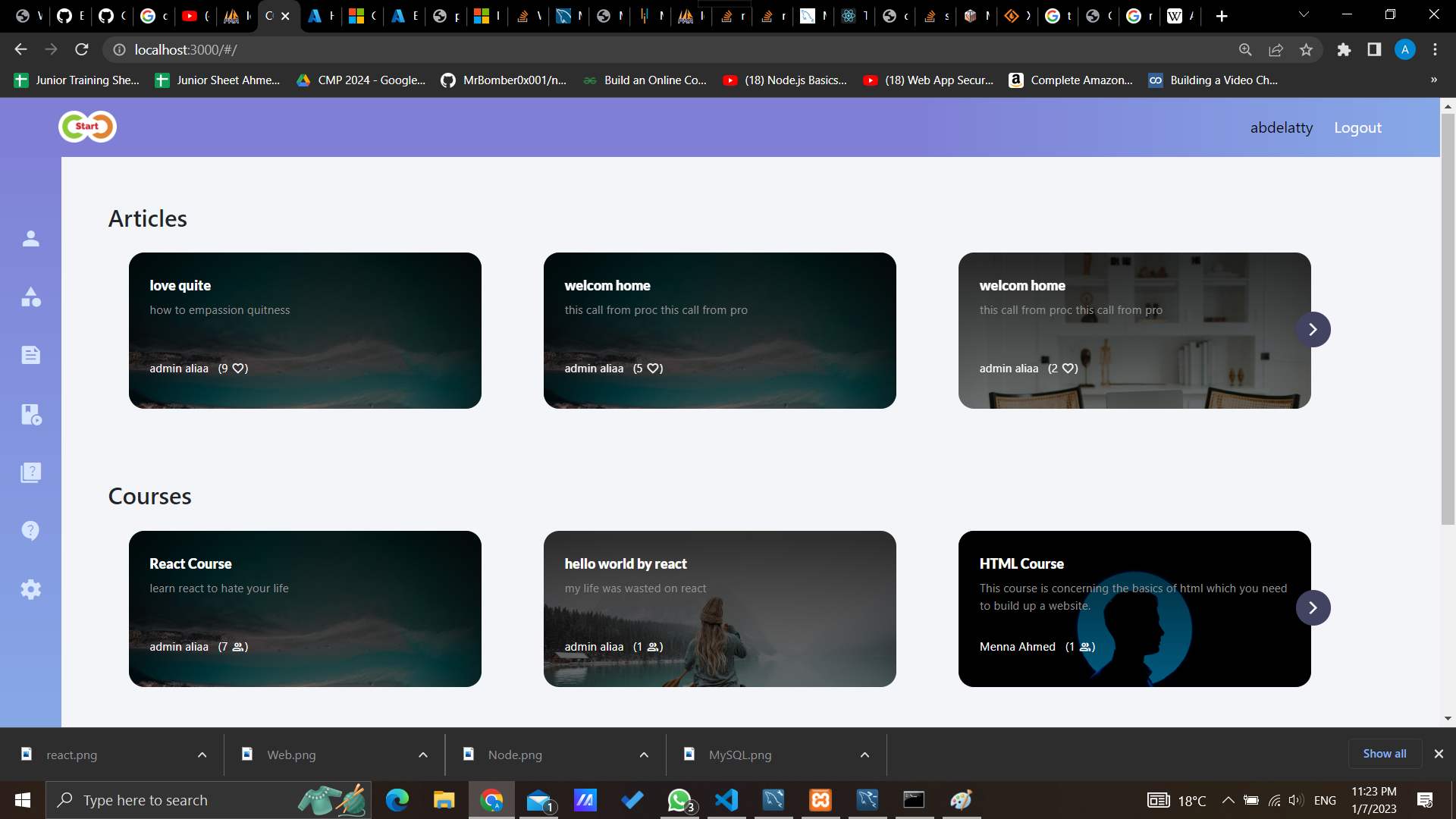Like the love quite article heart icon
Screen dimensions: 1456x819
pyautogui.click(x=238, y=369)
